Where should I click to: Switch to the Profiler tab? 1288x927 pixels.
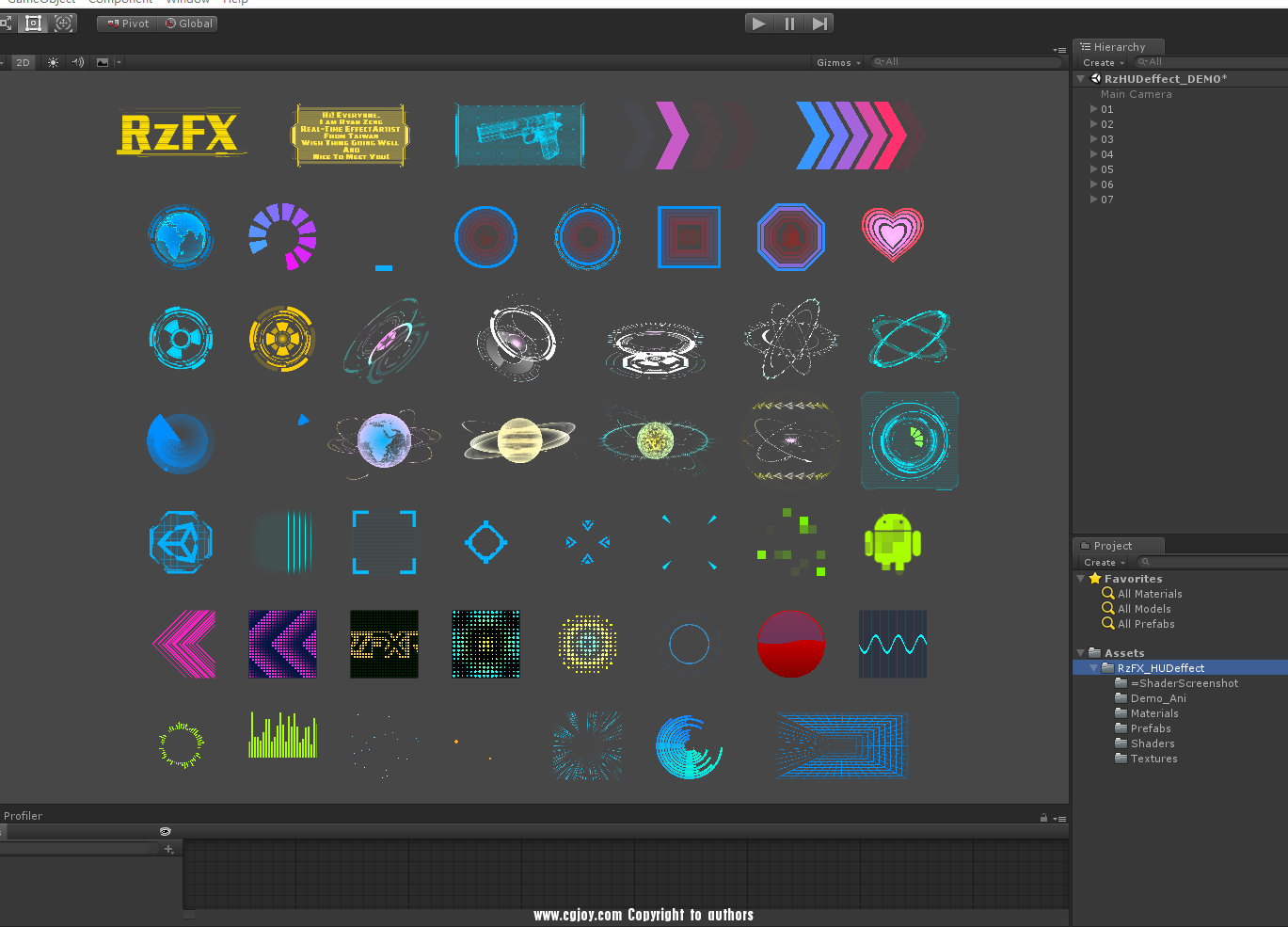24,816
